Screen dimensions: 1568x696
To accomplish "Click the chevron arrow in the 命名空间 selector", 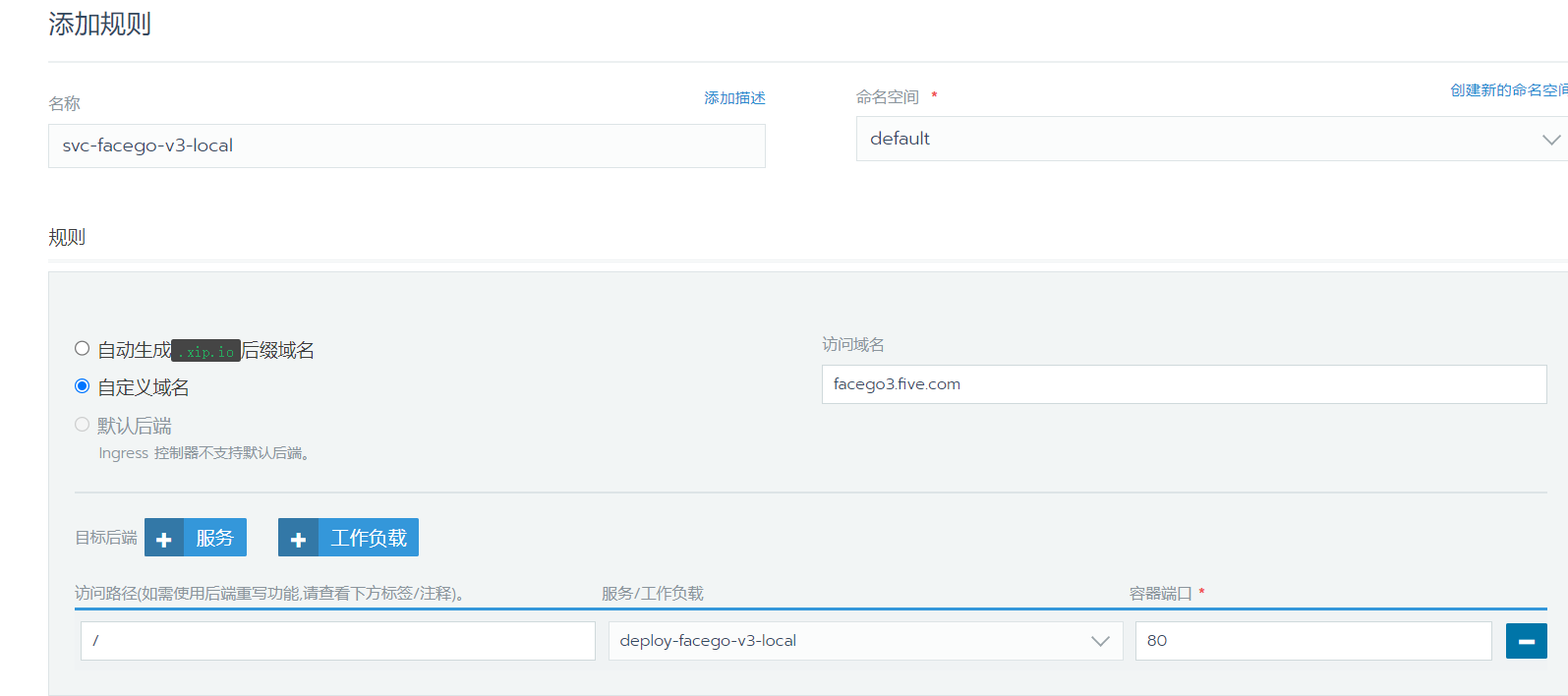I will tap(1550, 140).
